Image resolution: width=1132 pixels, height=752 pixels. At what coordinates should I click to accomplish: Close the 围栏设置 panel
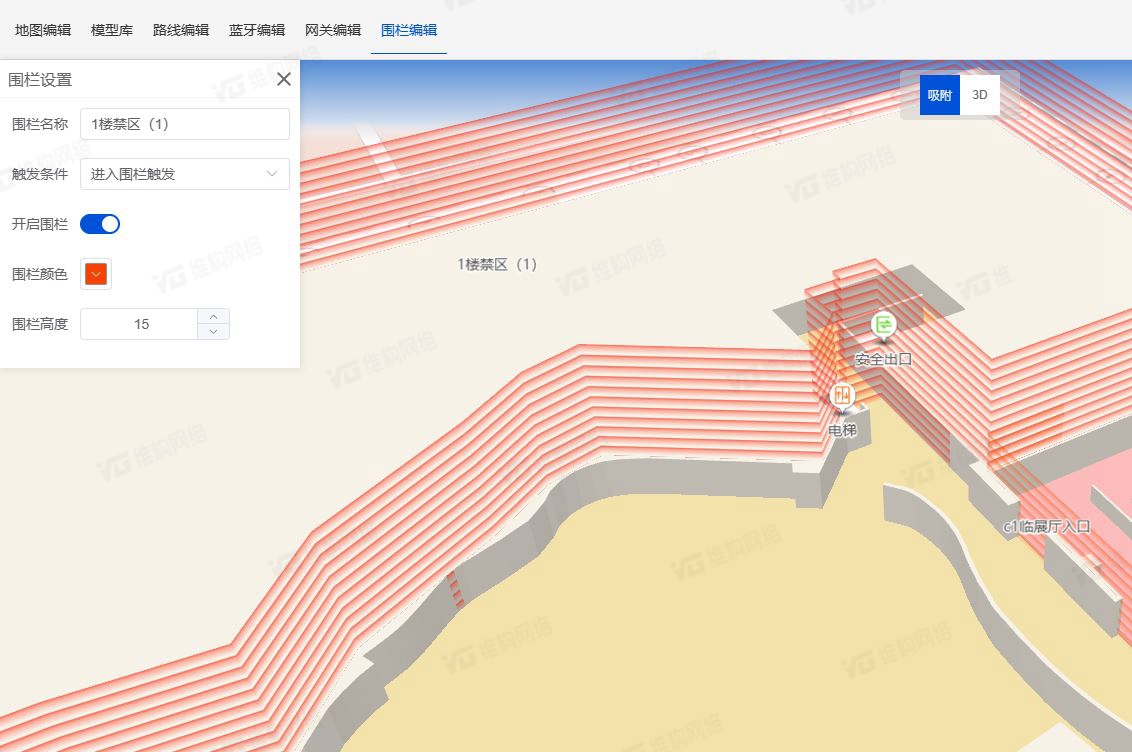[x=284, y=79]
